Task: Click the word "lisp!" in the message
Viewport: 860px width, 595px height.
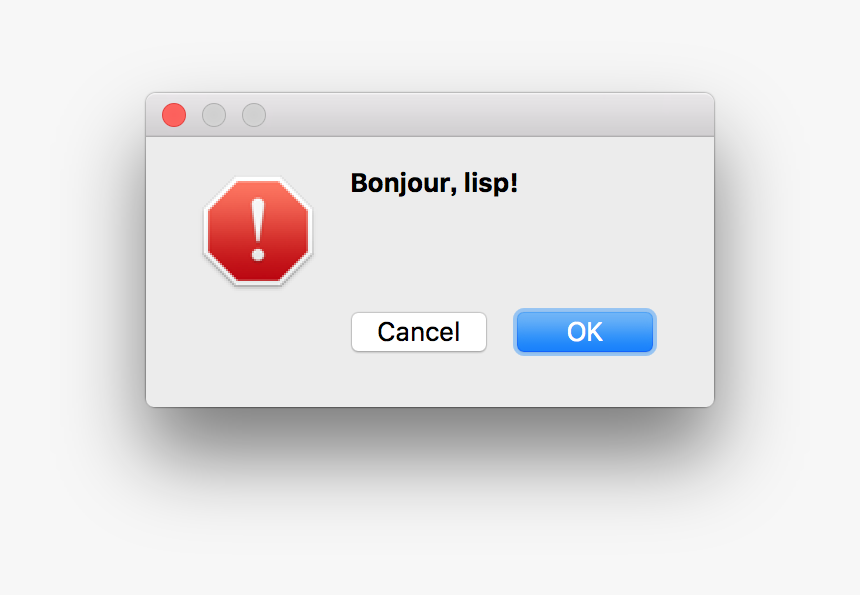Action: click(x=491, y=183)
